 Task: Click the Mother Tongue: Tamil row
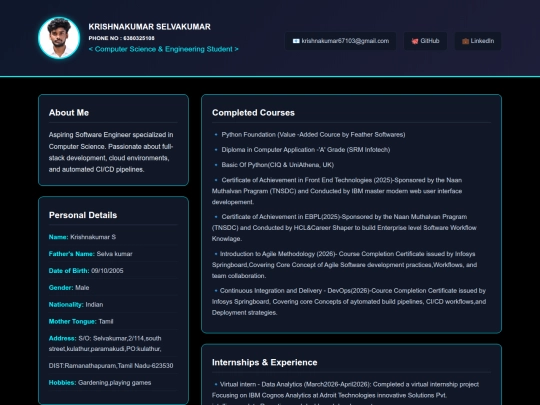(x=113, y=321)
